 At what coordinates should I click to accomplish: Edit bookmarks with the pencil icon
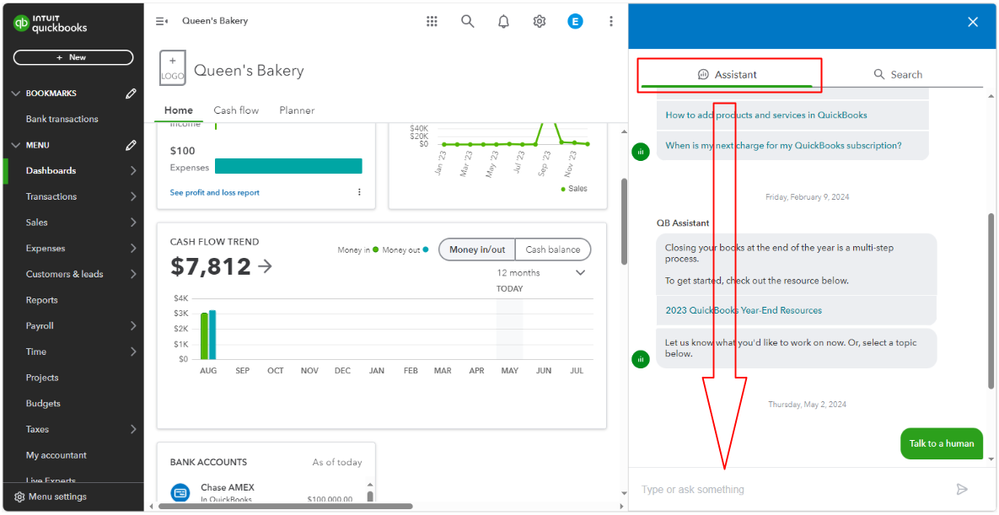[131, 93]
